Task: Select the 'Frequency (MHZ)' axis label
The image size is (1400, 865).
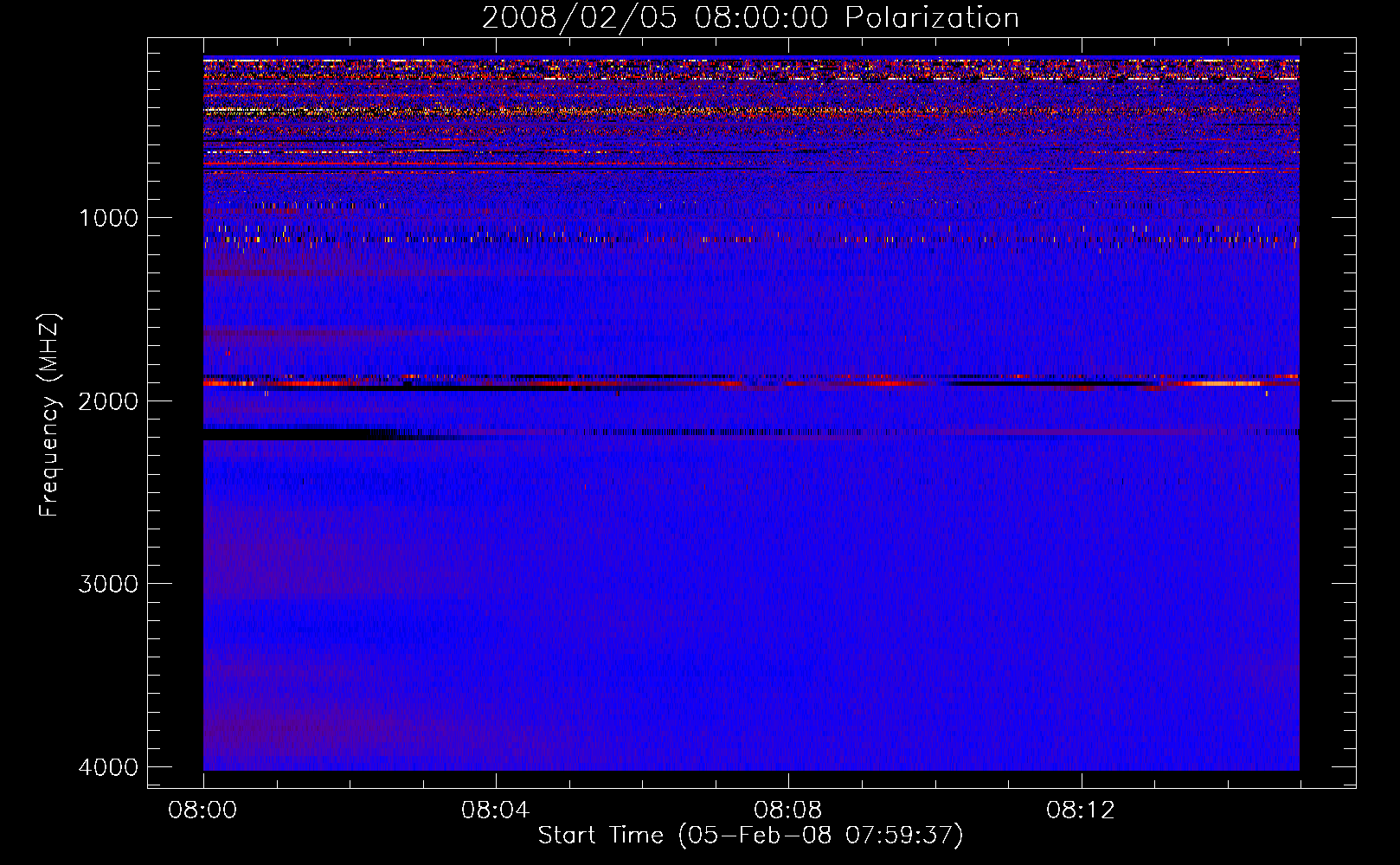Action: 49,415
